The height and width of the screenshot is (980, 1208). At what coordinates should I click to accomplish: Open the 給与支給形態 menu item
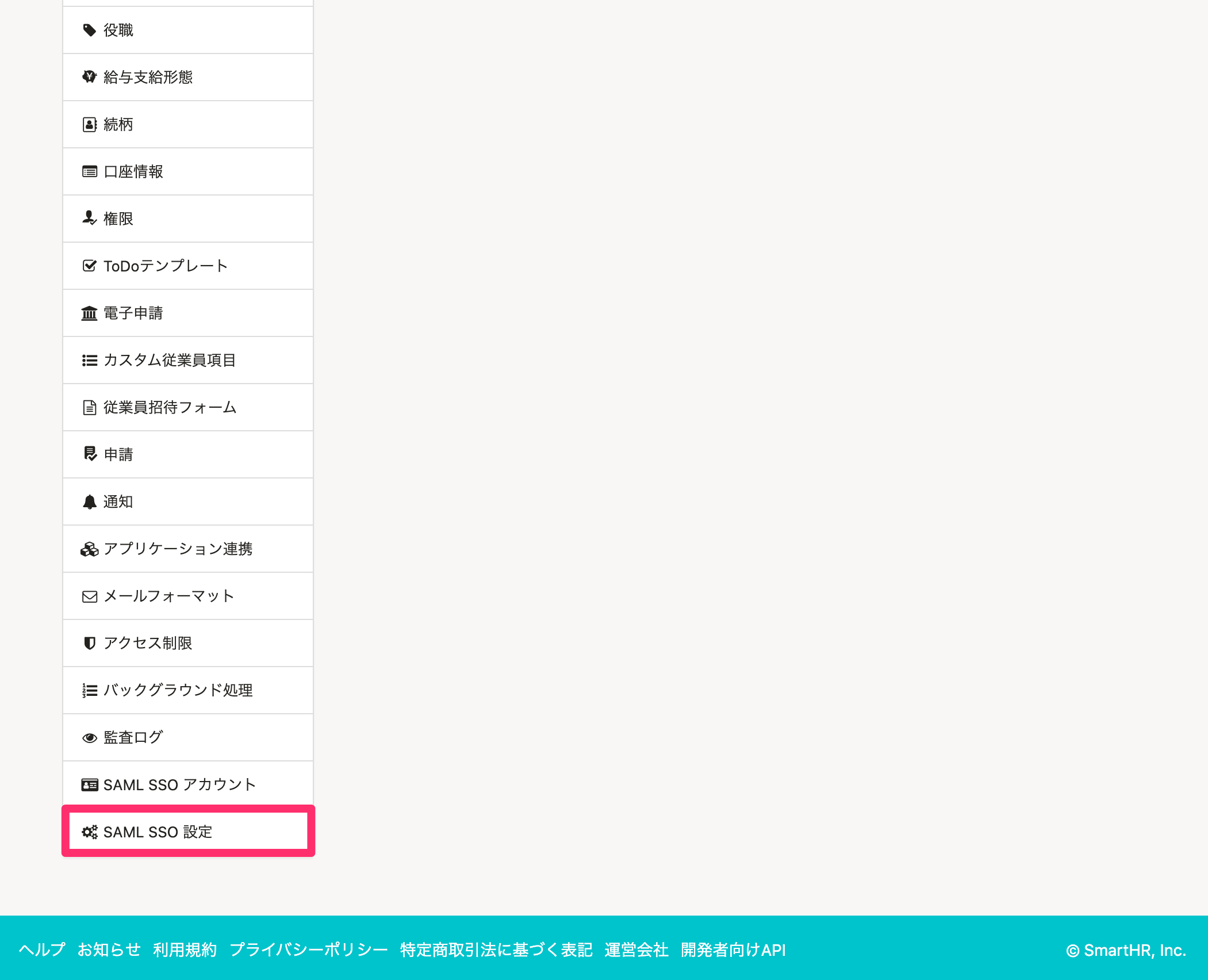pyautogui.click(x=188, y=77)
